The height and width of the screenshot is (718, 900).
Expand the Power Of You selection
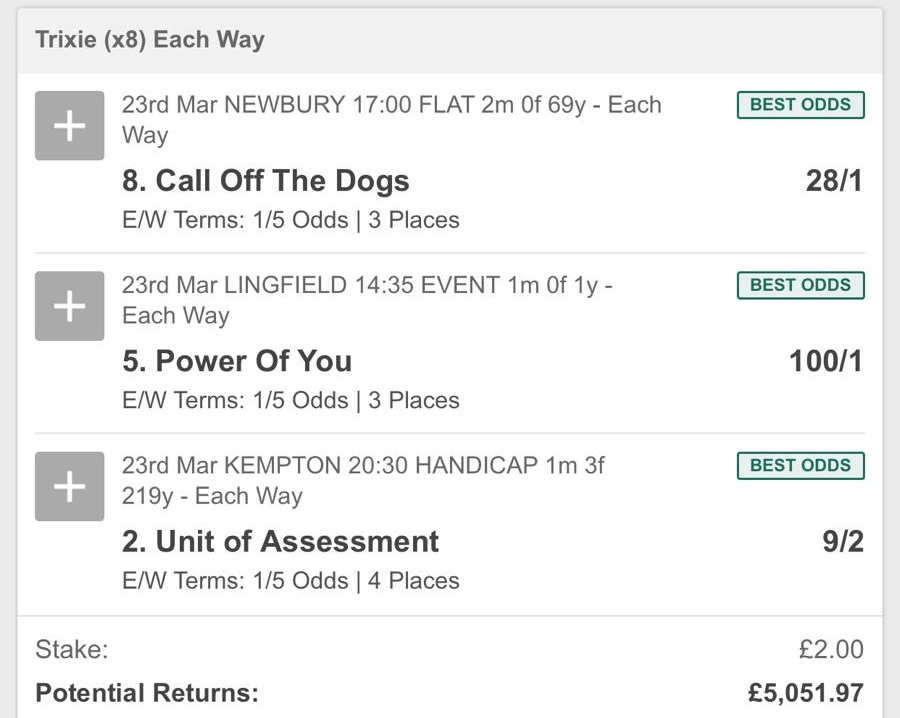(69, 306)
